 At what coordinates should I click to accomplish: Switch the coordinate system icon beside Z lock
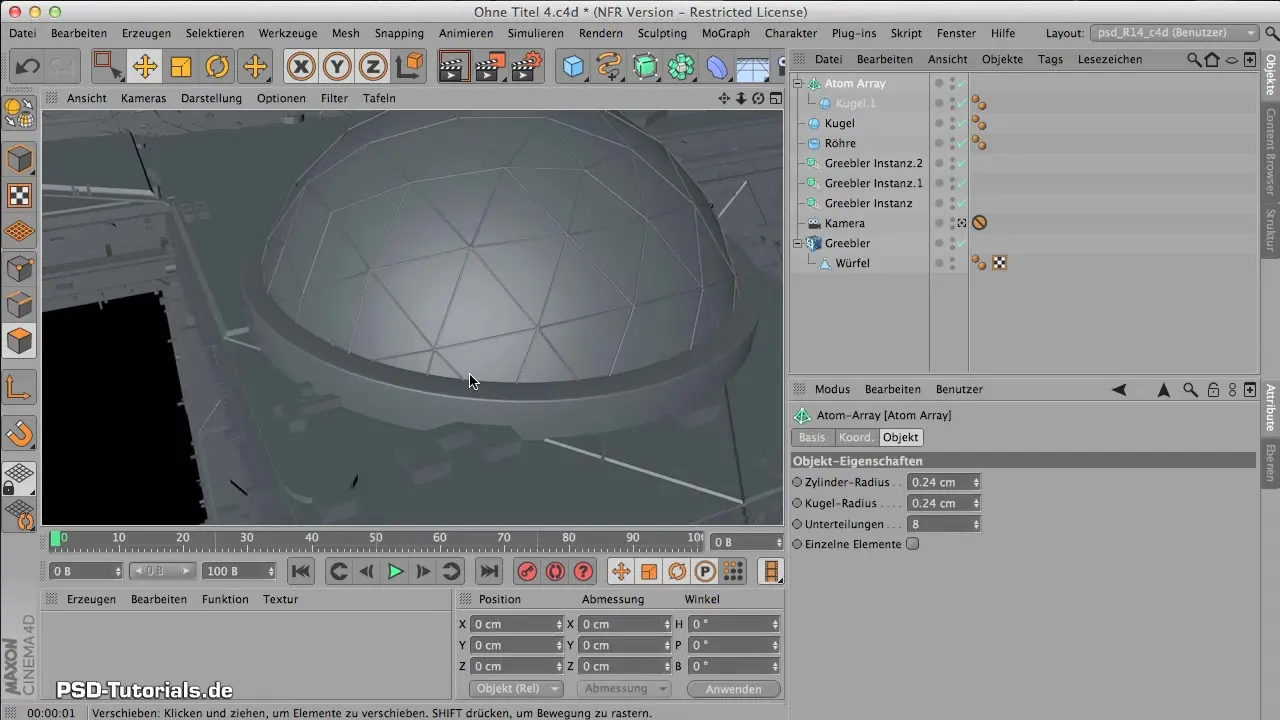pos(410,67)
